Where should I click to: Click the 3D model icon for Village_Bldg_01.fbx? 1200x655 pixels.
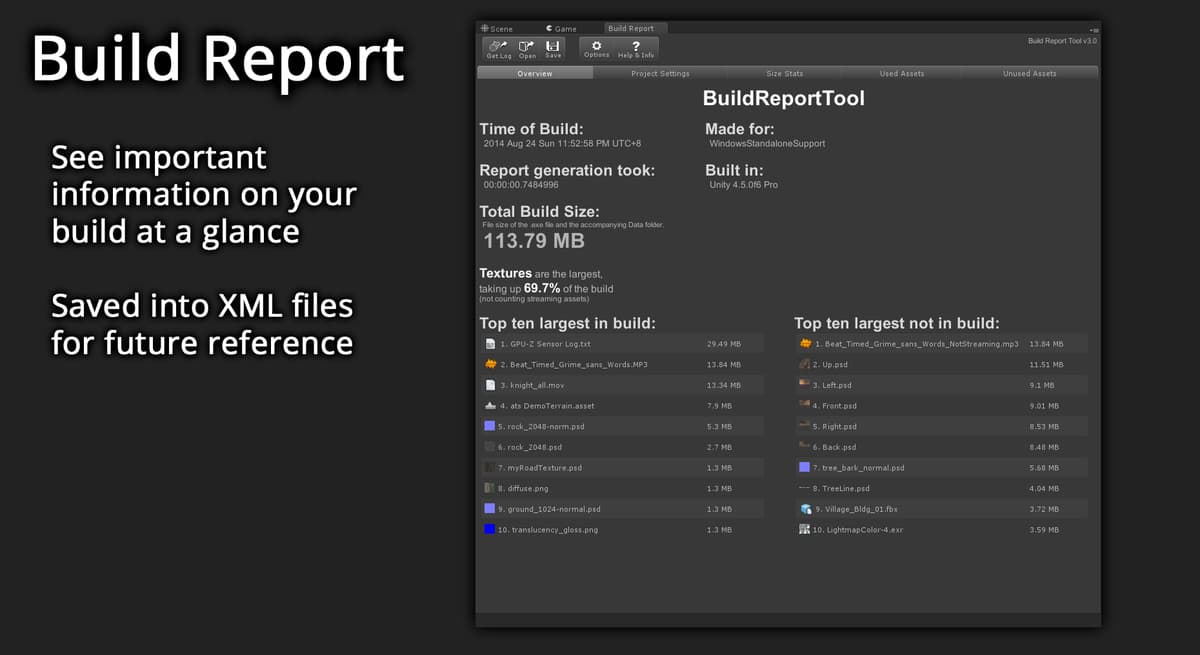(x=804, y=509)
